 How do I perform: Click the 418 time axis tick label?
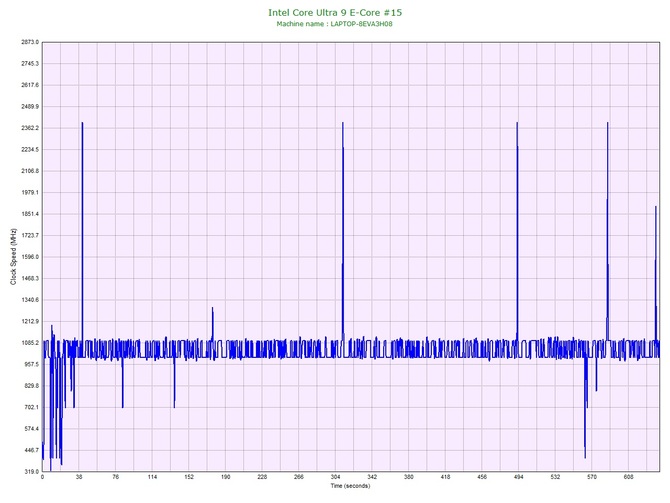[x=445, y=477]
